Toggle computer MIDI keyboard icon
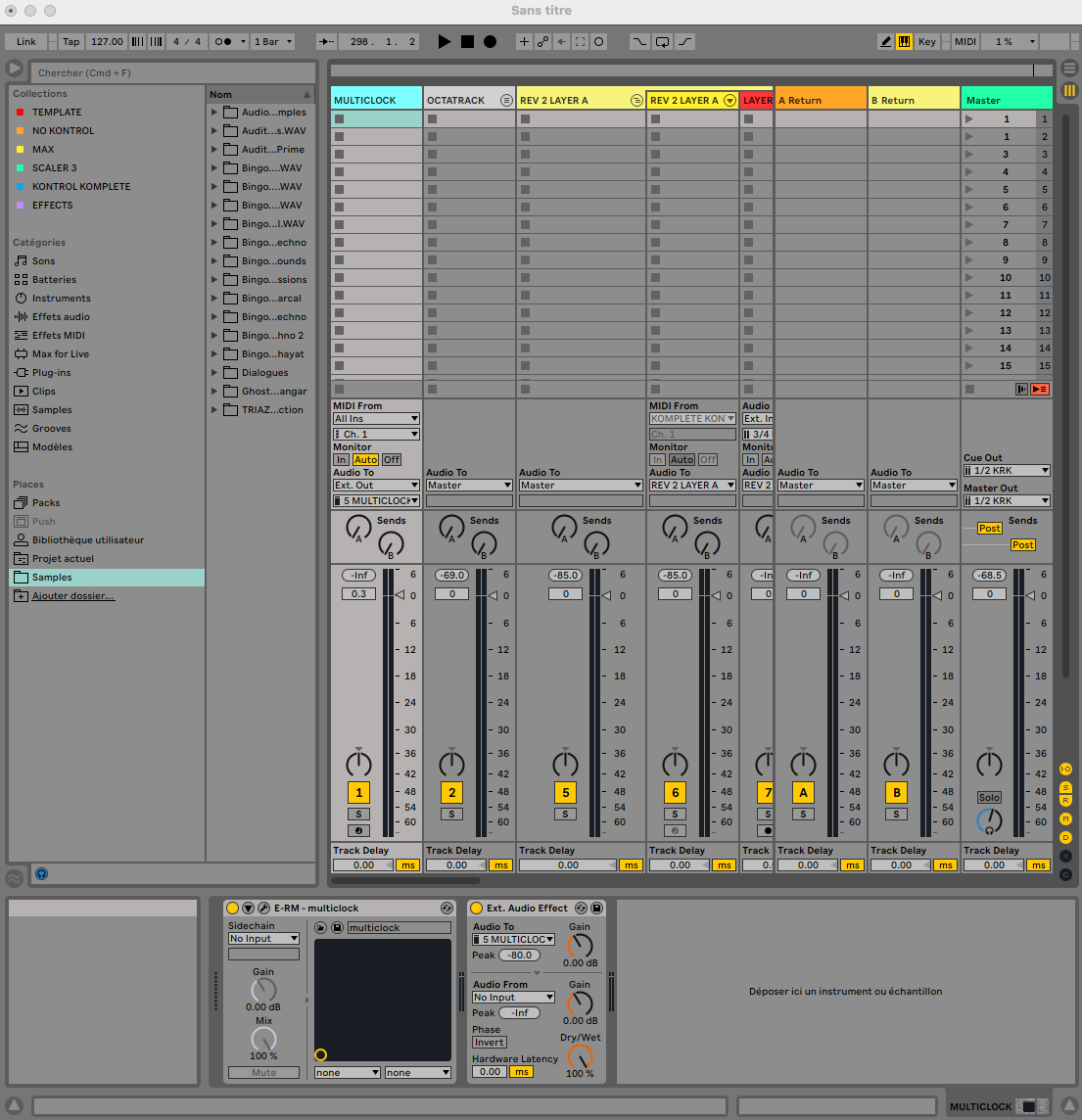The image size is (1082, 1120). [904, 41]
